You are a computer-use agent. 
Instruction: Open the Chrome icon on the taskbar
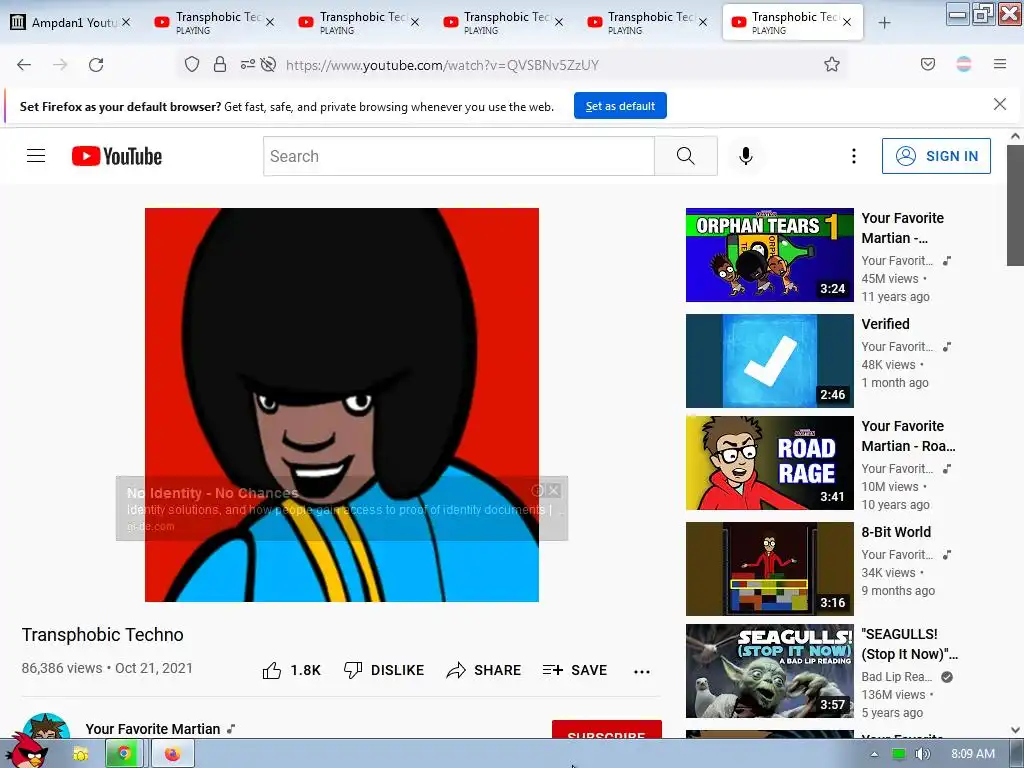(x=123, y=754)
